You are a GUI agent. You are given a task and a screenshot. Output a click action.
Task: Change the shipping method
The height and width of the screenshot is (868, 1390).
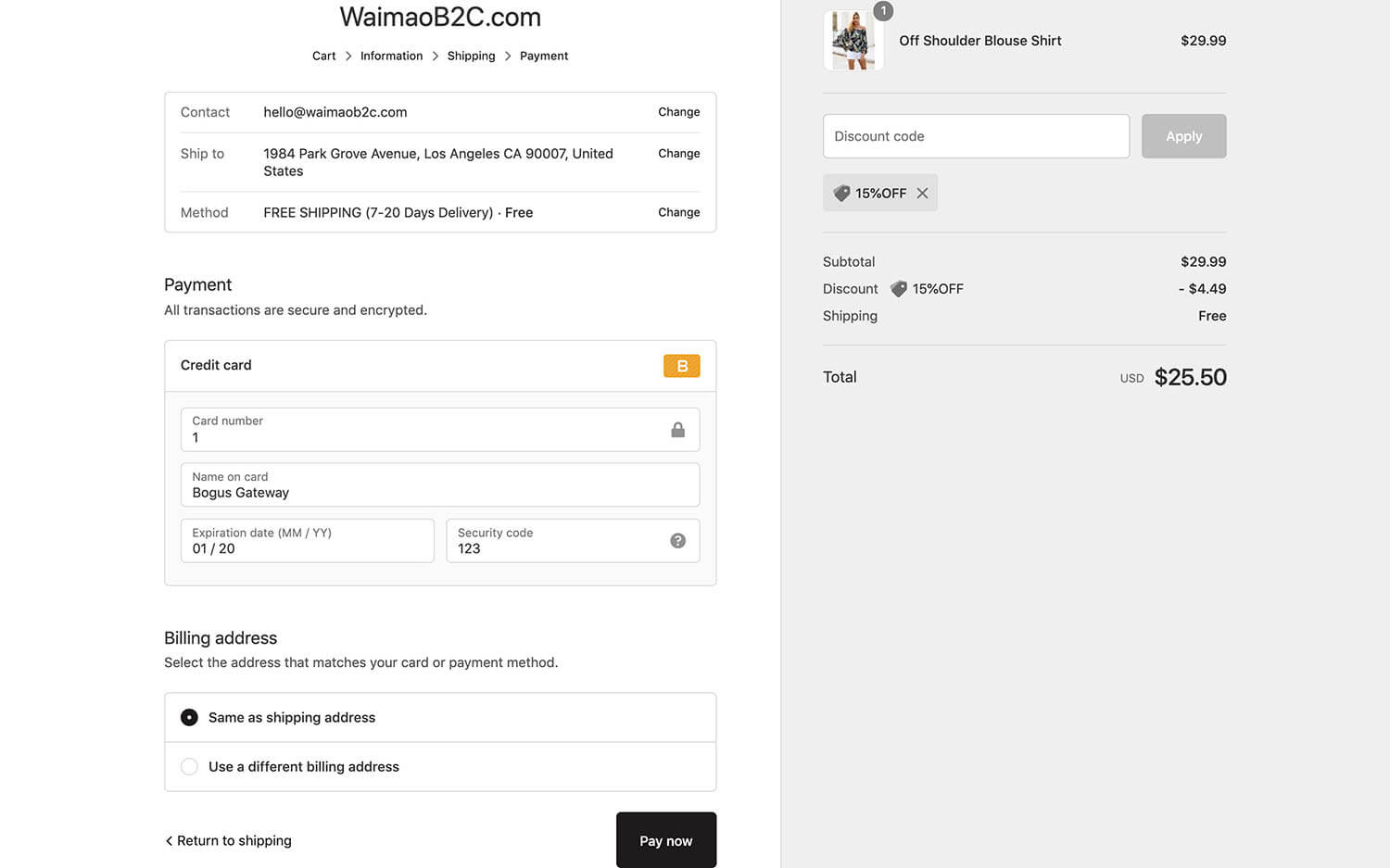(678, 212)
